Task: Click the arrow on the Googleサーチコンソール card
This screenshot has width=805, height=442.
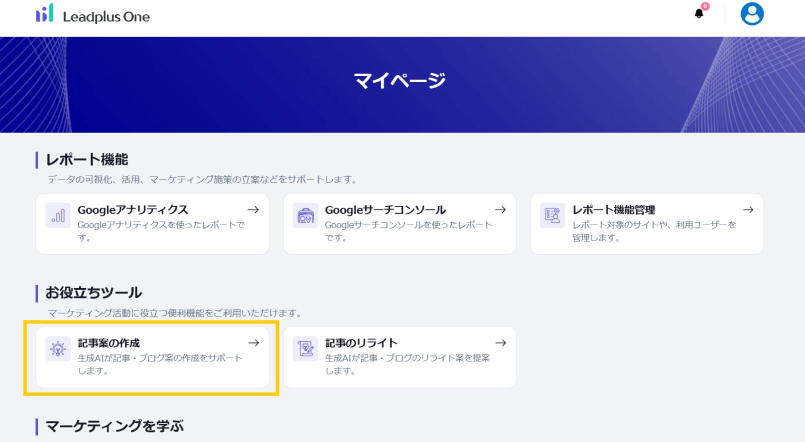Action: pyautogui.click(x=500, y=210)
